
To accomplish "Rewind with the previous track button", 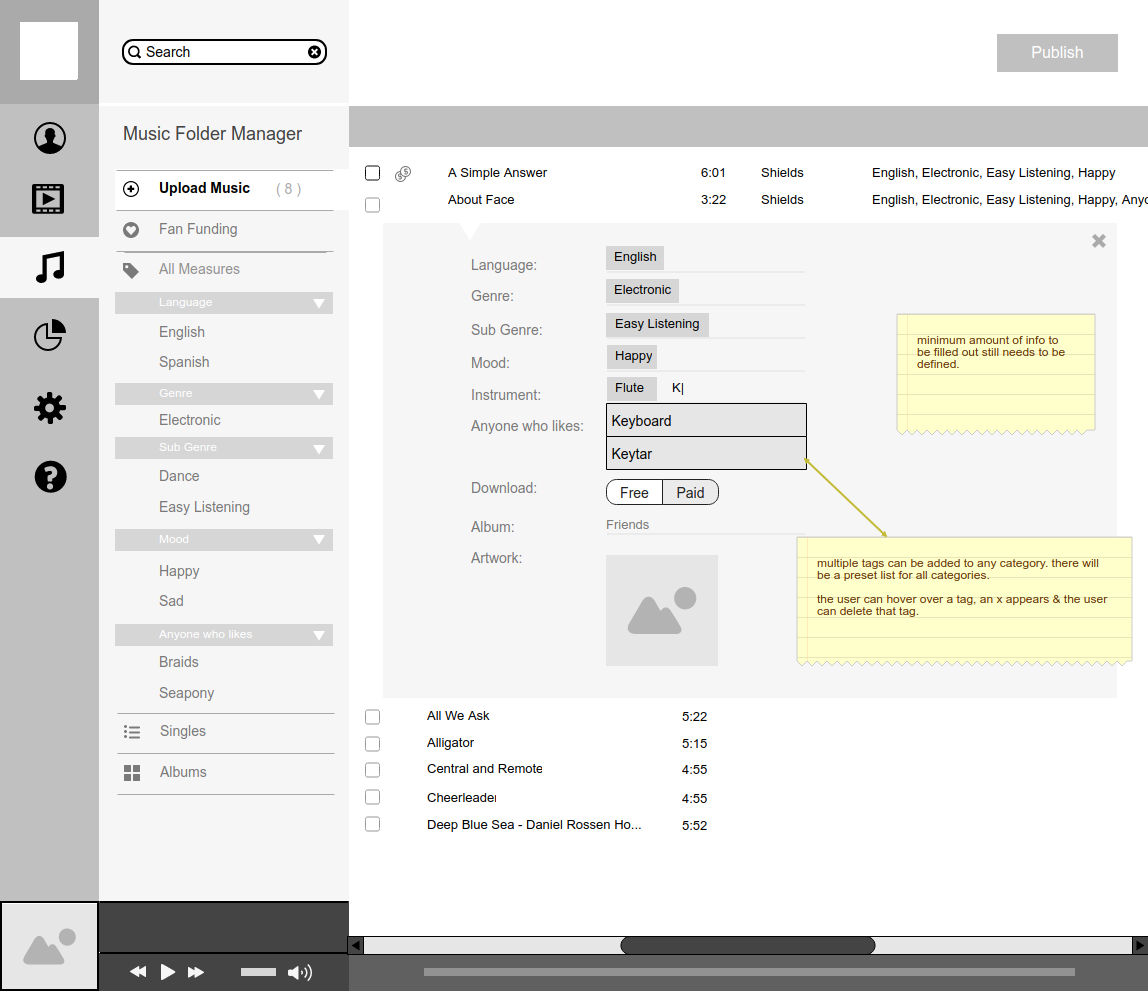I will (138, 972).
